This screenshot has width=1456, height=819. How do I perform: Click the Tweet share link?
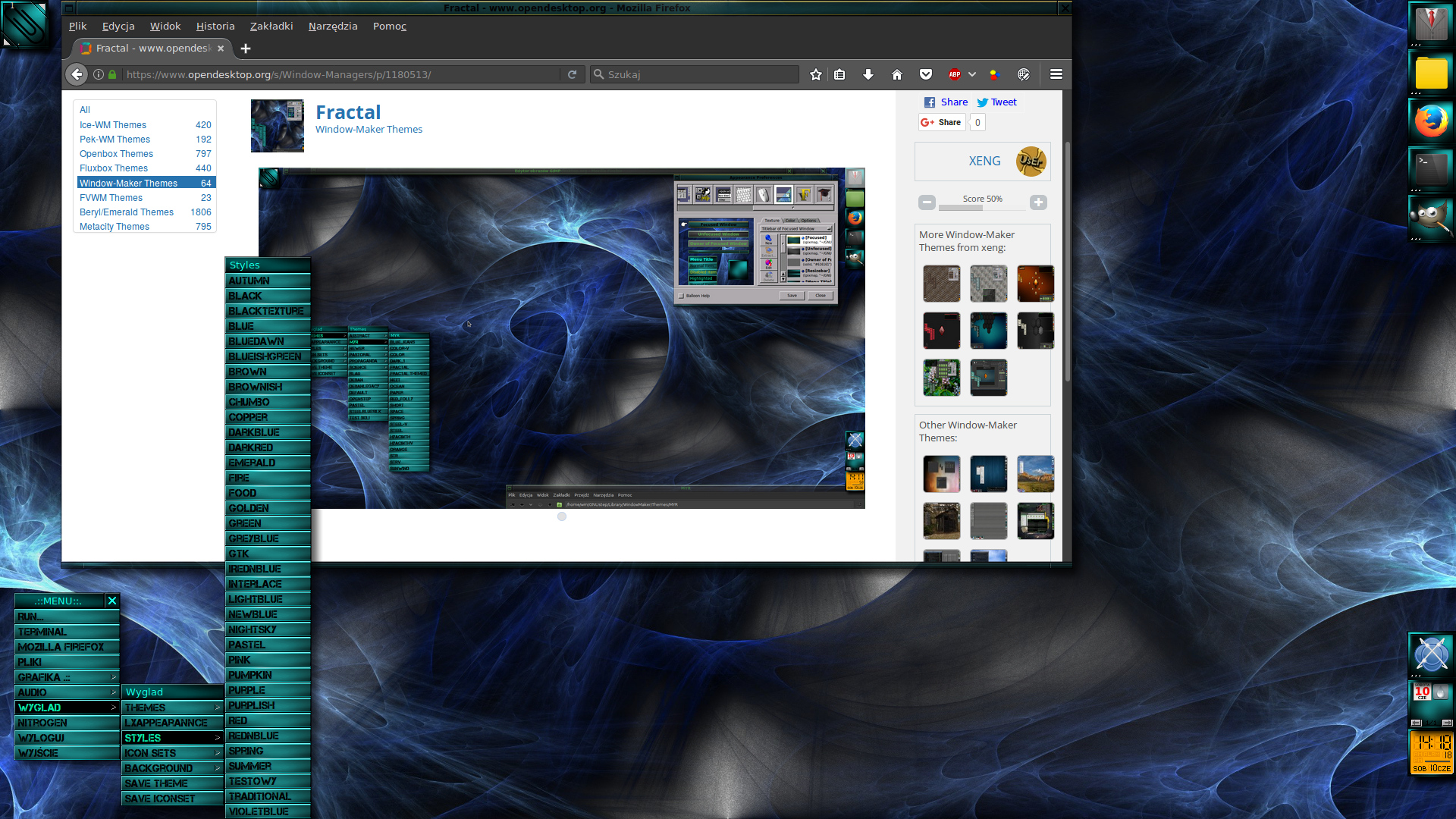[x=997, y=102]
